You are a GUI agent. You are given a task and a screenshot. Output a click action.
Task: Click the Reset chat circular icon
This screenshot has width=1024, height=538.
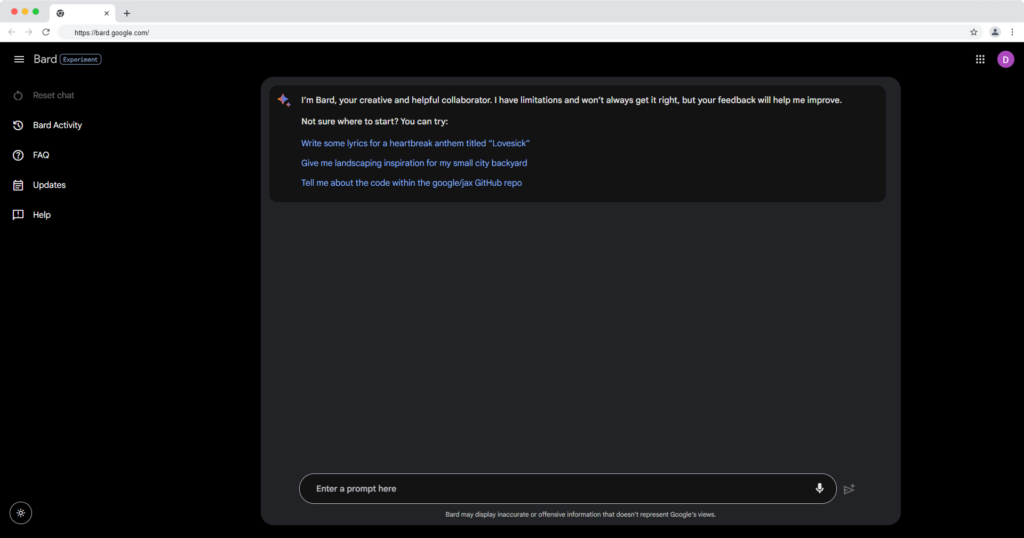[x=18, y=95]
